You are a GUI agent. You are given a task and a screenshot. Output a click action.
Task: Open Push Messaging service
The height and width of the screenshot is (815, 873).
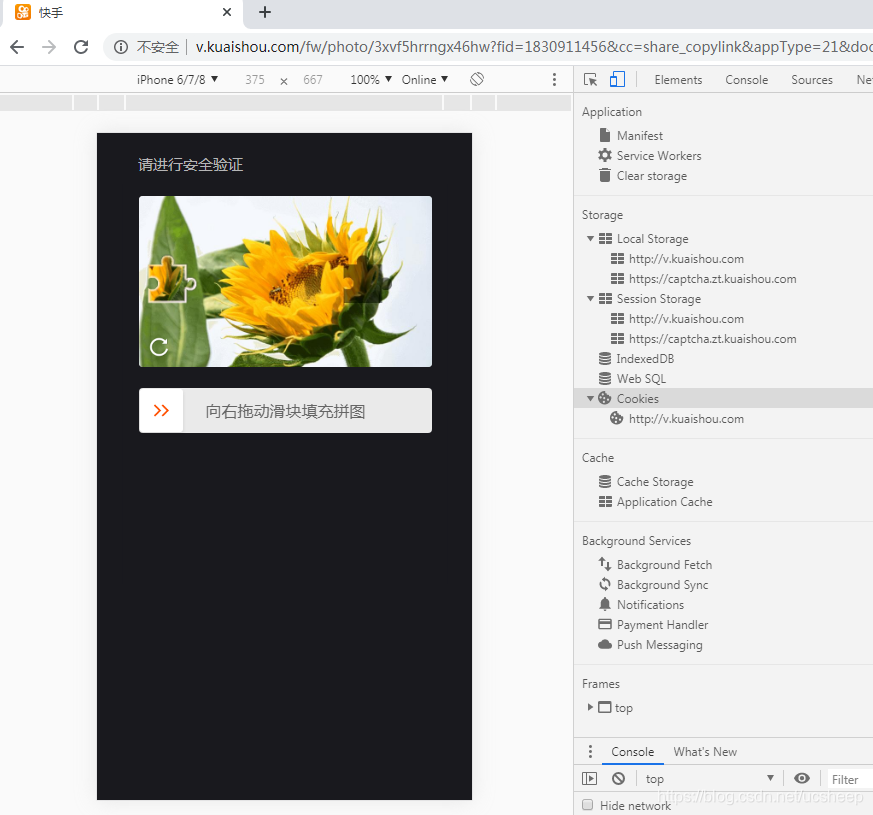(x=659, y=645)
